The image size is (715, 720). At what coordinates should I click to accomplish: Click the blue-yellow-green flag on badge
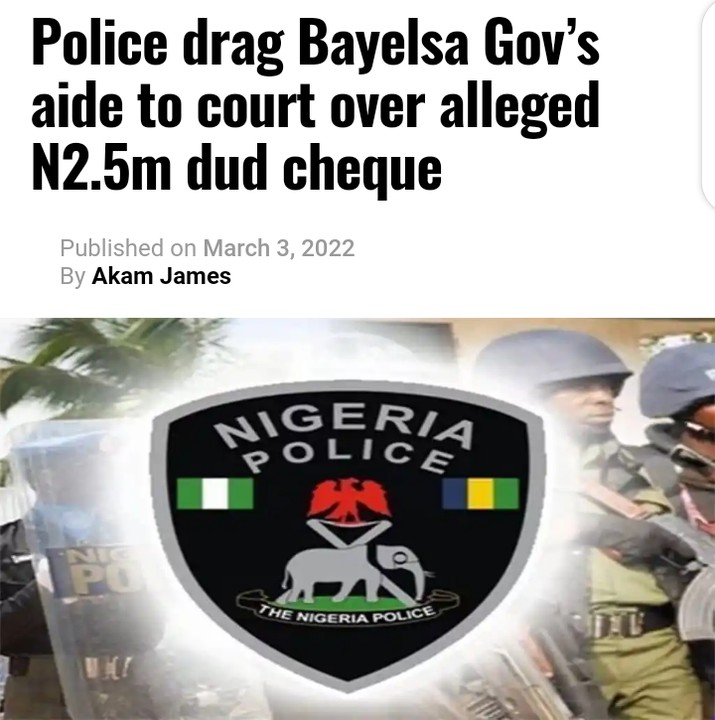pos(480,493)
